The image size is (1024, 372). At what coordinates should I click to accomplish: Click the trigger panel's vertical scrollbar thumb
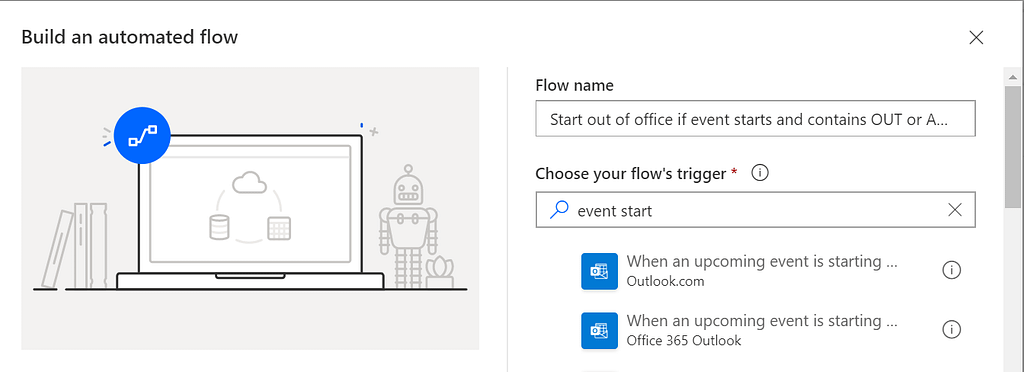point(1013,147)
